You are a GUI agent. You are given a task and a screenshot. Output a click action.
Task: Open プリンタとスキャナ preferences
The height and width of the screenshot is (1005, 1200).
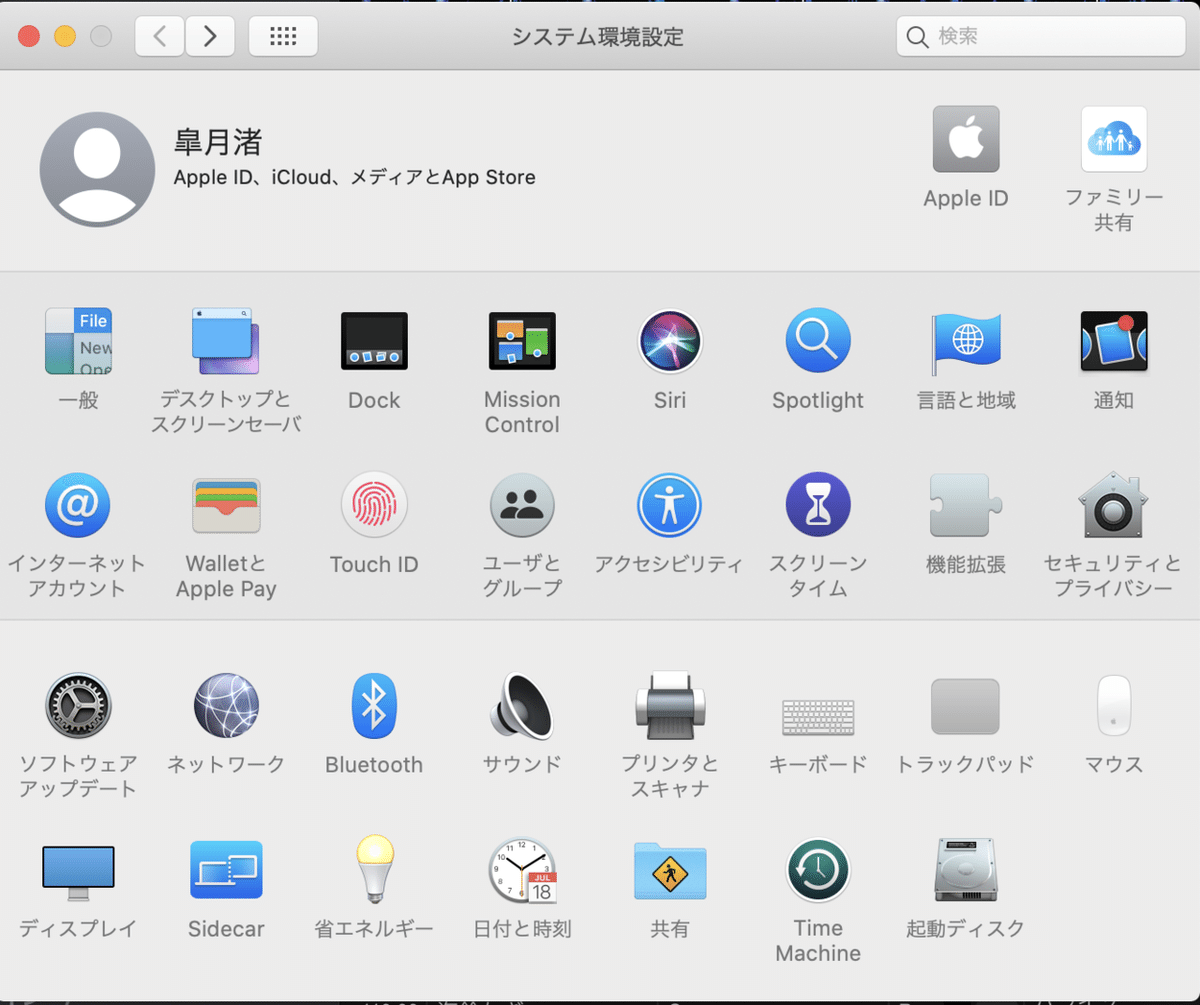[670, 706]
